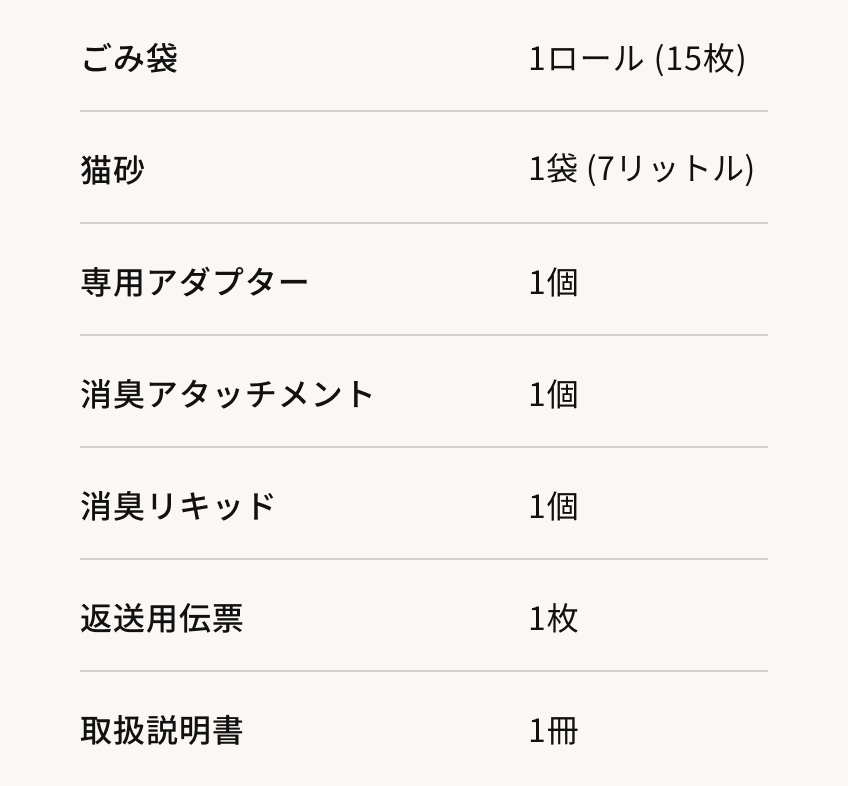Select the 1個 quantity beside 消臭アタッチメント
848x786 pixels.
coord(553,395)
